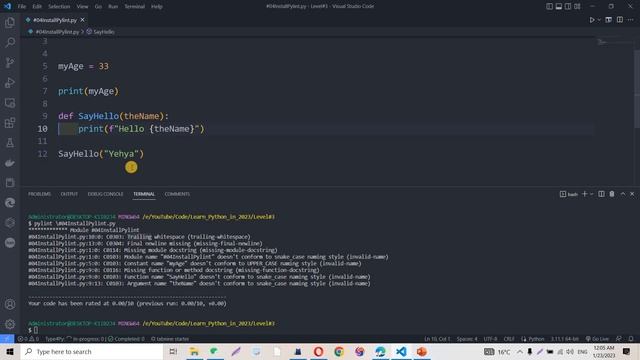Open the Extensions view
The width and height of the screenshot is (640, 360).
click(10, 123)
